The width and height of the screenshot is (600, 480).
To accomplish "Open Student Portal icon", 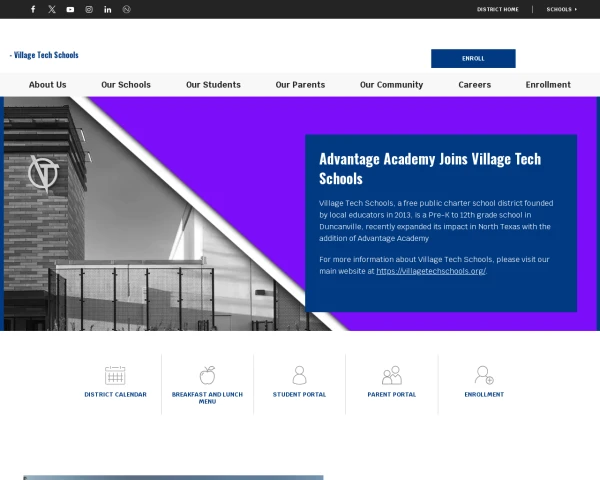I will point(299,375).
